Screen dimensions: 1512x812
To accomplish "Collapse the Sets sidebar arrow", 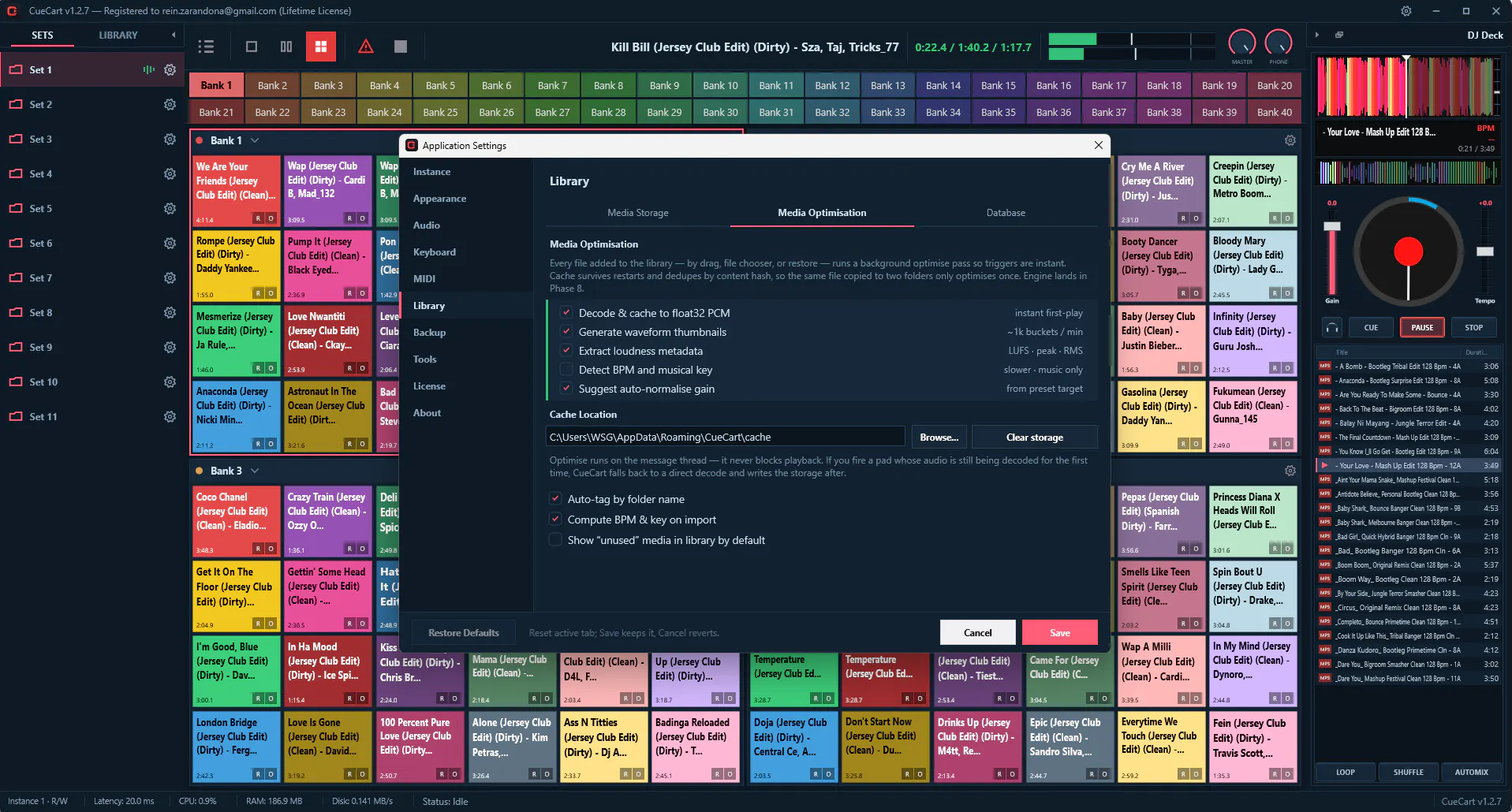I will coord(174,35).
